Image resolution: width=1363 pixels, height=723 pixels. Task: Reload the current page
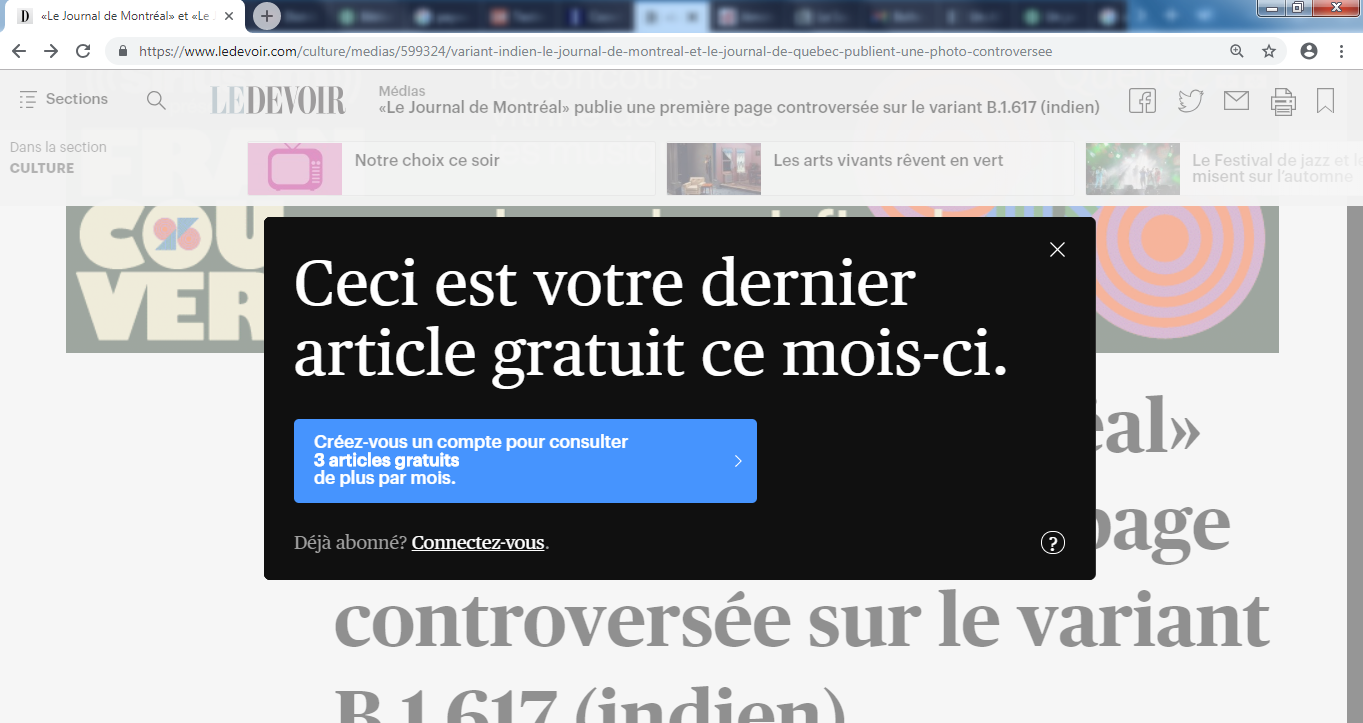tap(82, 49)
